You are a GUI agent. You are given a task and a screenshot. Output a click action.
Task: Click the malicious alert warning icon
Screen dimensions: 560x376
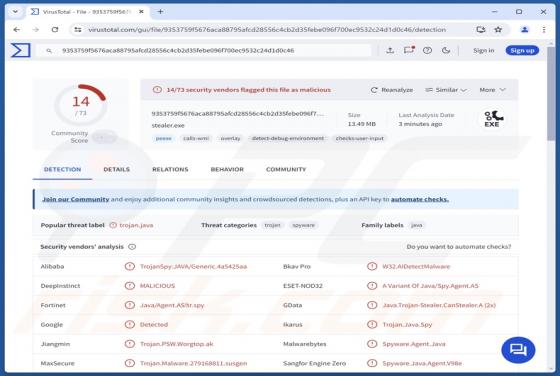157,90
